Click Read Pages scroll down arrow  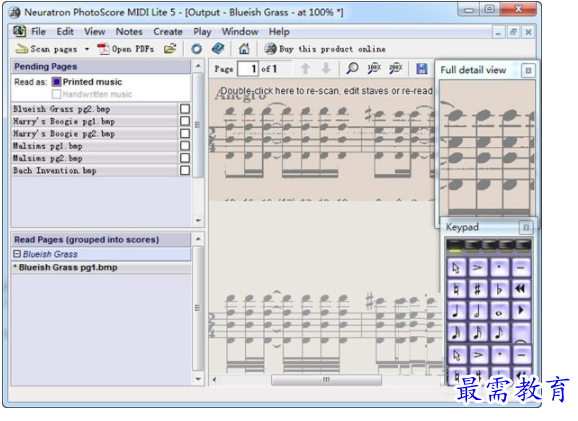click(198, 379)
